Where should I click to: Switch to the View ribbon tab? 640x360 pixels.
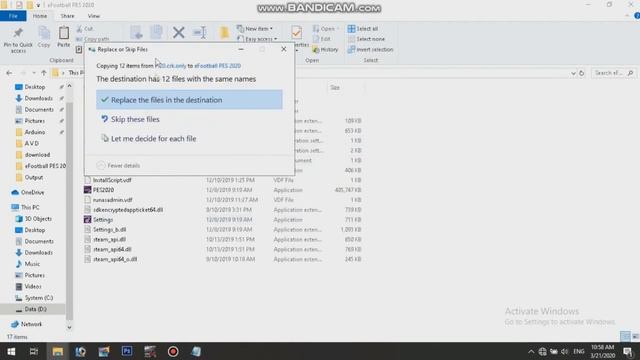(x=93, y=16)
